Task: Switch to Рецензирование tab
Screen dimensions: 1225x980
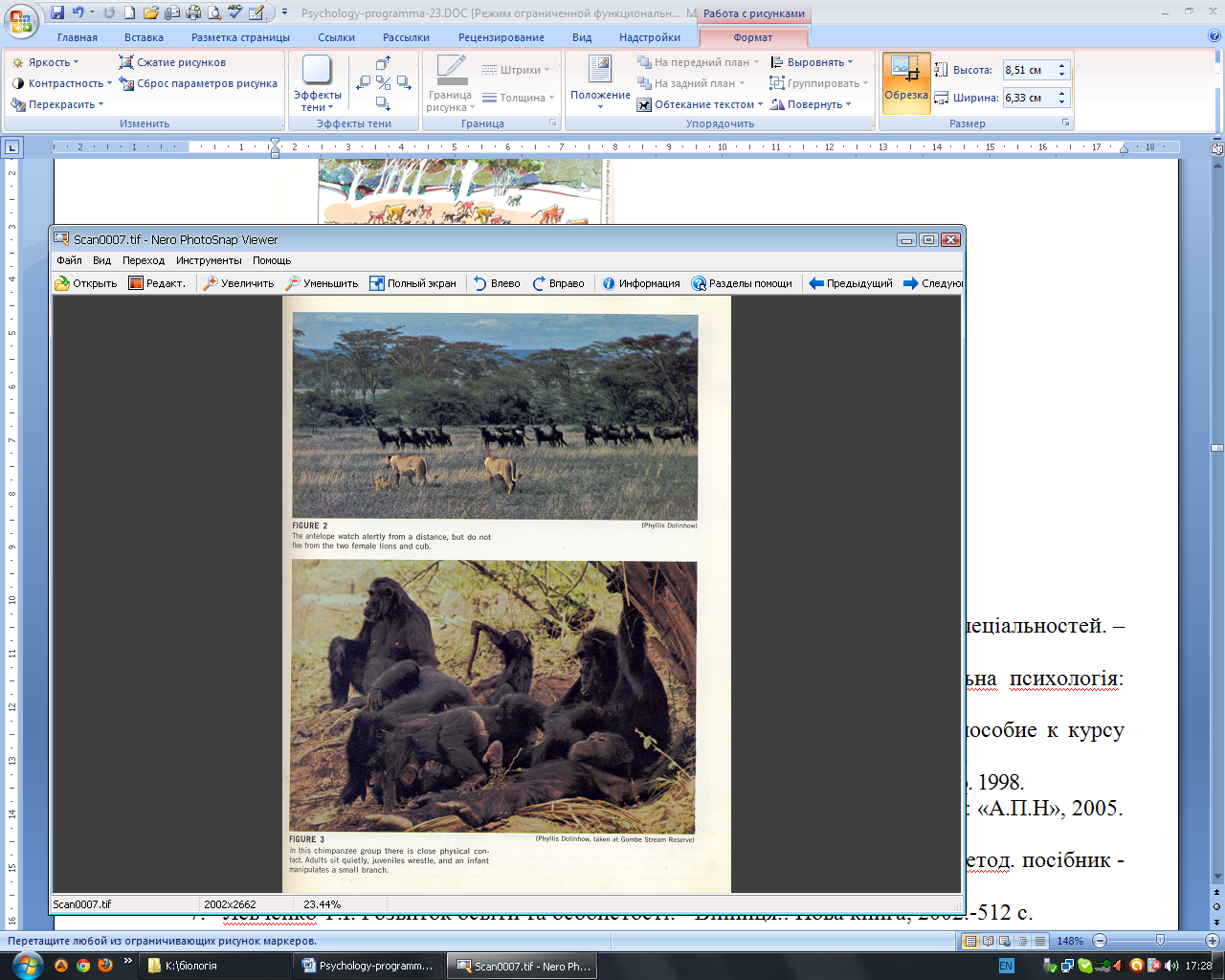Action: (x=501, y=37)
